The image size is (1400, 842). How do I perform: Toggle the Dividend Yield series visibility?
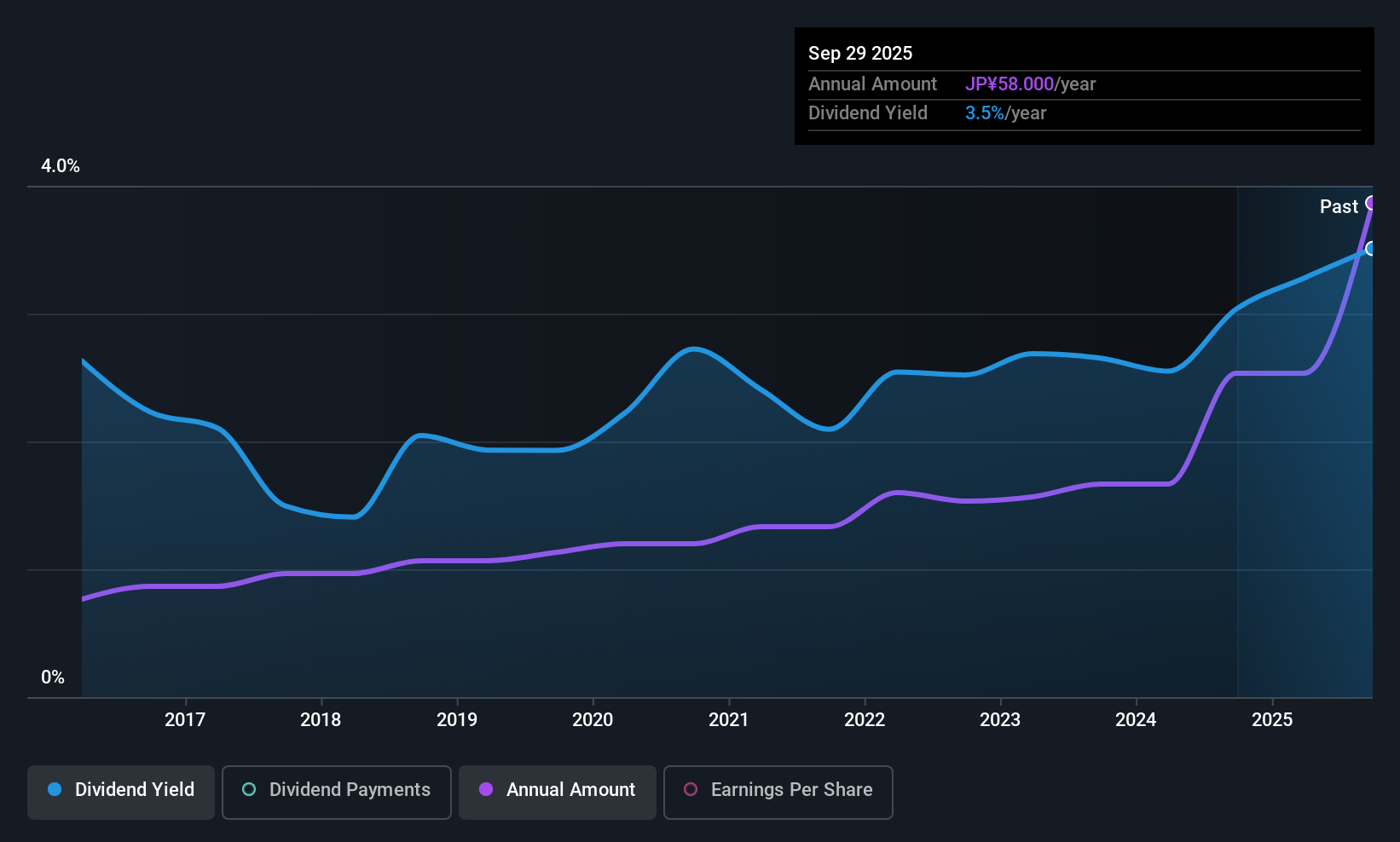click(120, 790)
